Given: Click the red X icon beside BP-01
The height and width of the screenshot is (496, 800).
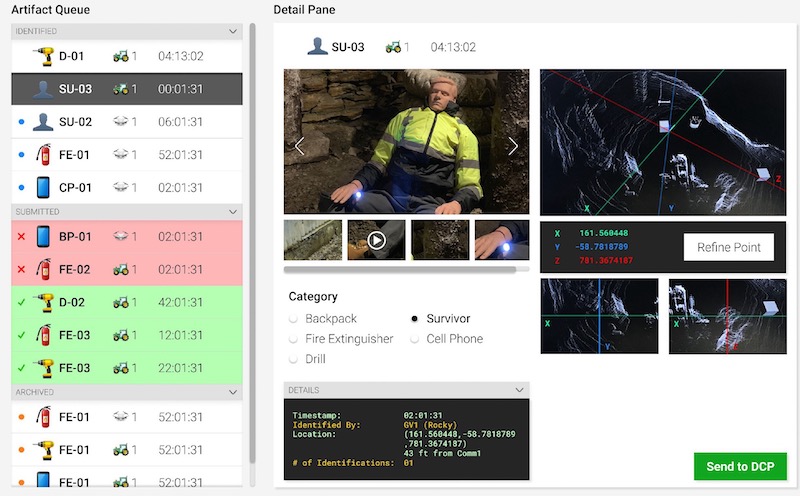Looking at the screenshot, I should coord(21,237).
